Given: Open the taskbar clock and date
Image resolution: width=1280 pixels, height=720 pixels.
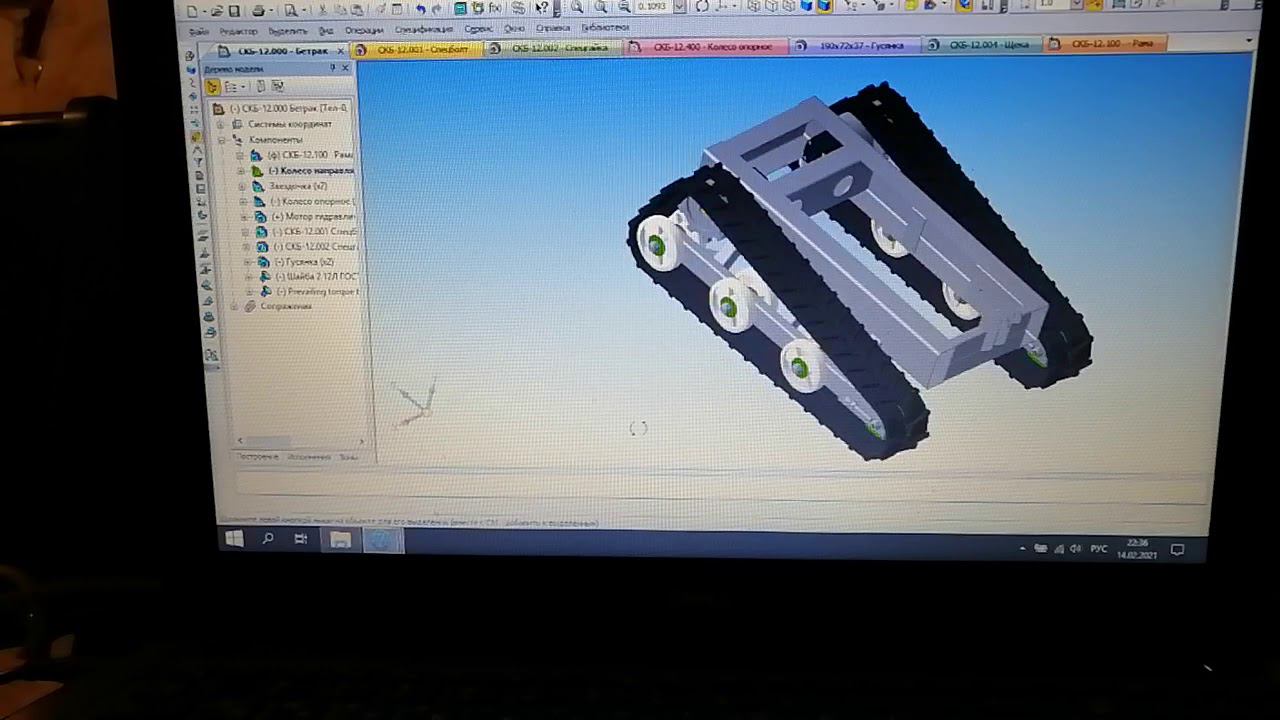Looking at the screenshot, I should tap(1137, 549).
